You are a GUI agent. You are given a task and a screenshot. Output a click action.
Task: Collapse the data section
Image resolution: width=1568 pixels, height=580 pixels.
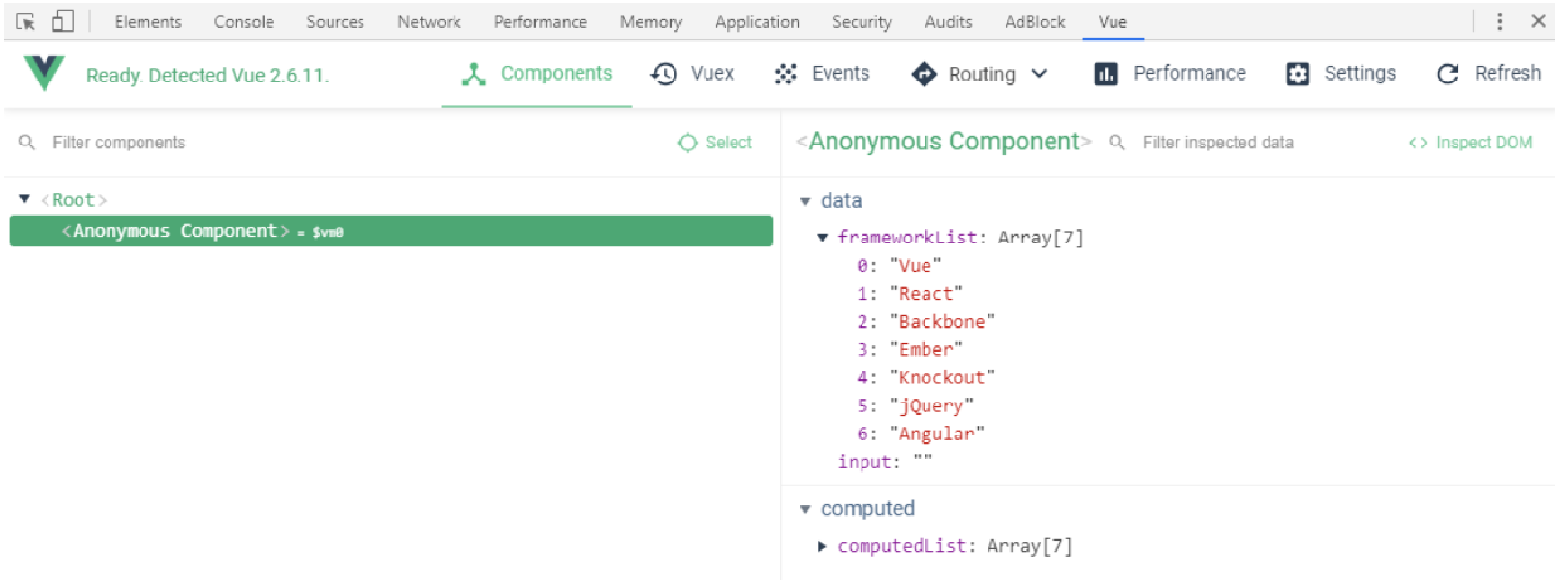(805, 201)
